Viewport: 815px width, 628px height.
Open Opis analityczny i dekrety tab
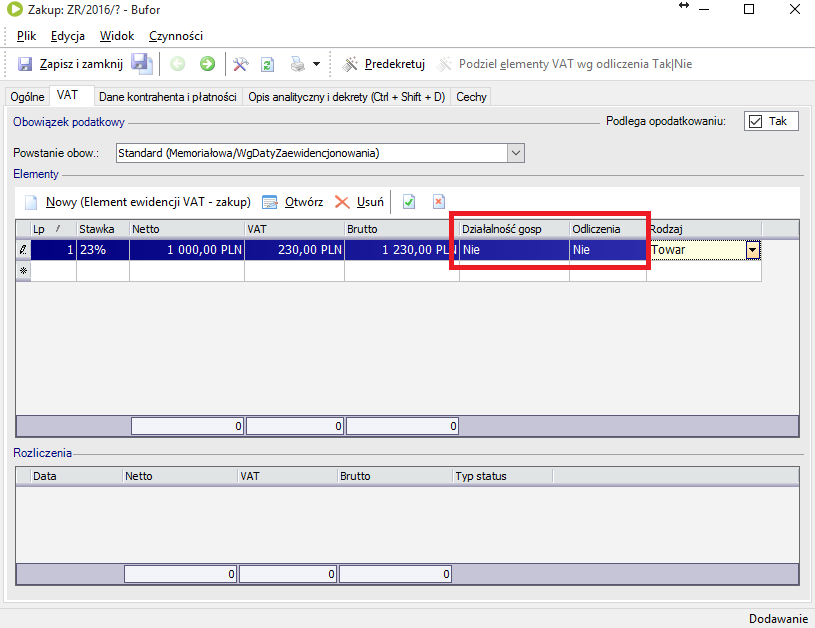347,97
